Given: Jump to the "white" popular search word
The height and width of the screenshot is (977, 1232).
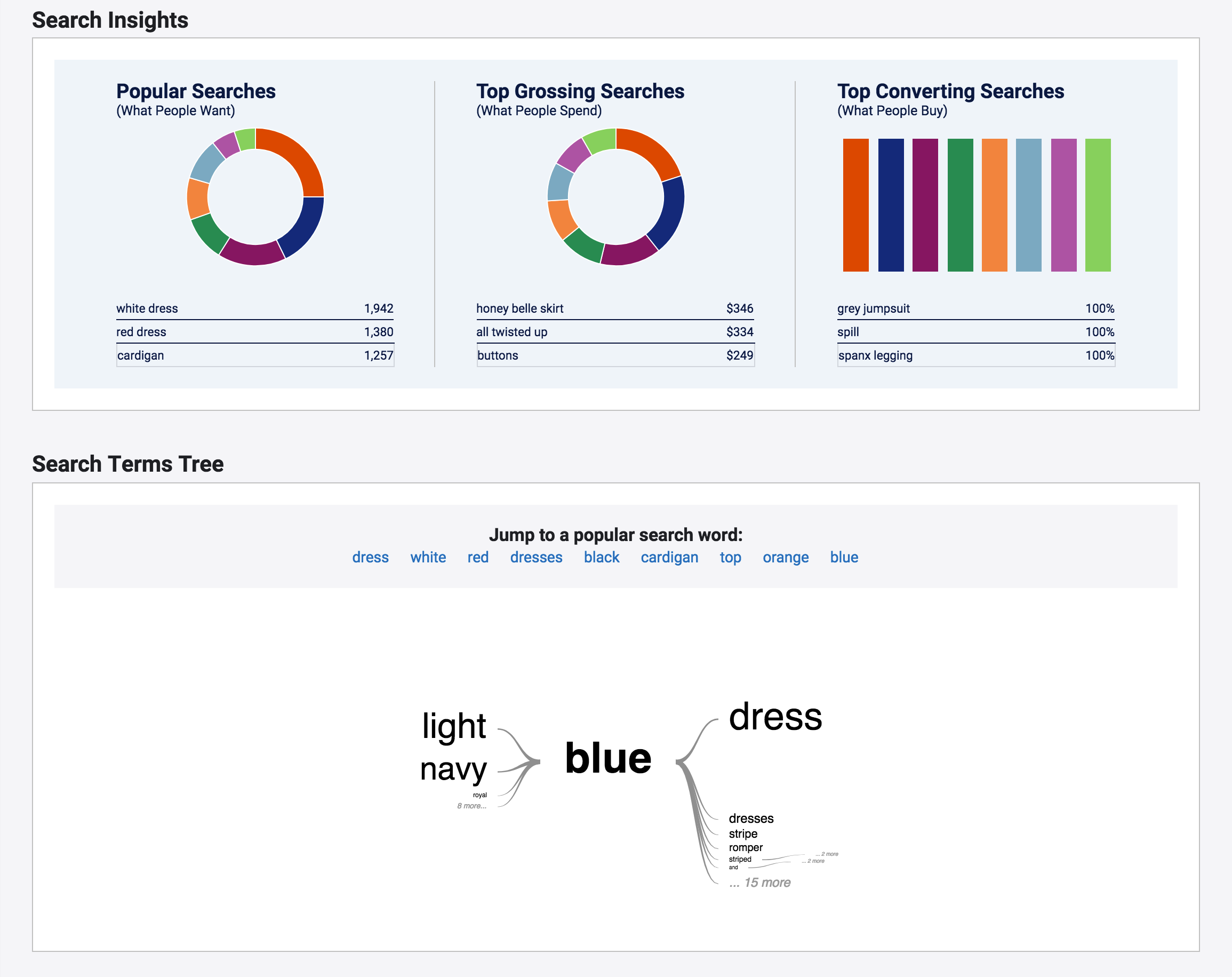Looking at the screenshot, I should click(428, 558).
